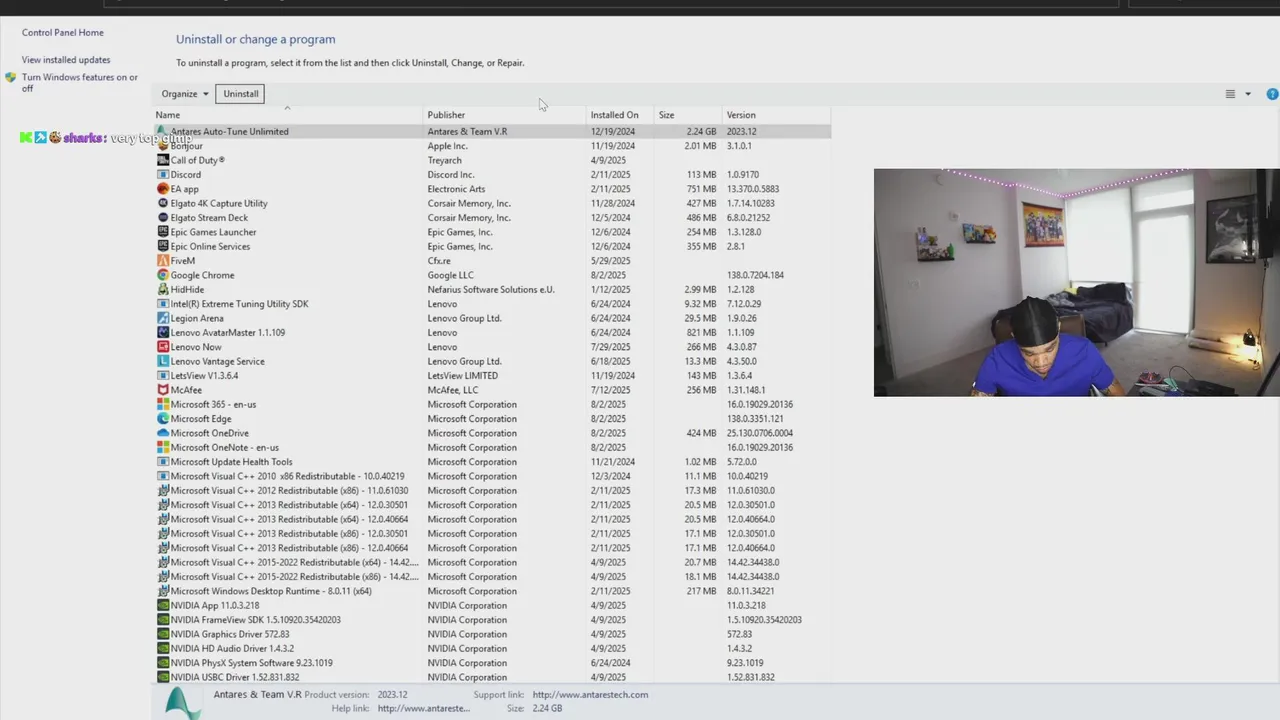Click the Intel Extreme Tuning Utility icon

[163, 304]
